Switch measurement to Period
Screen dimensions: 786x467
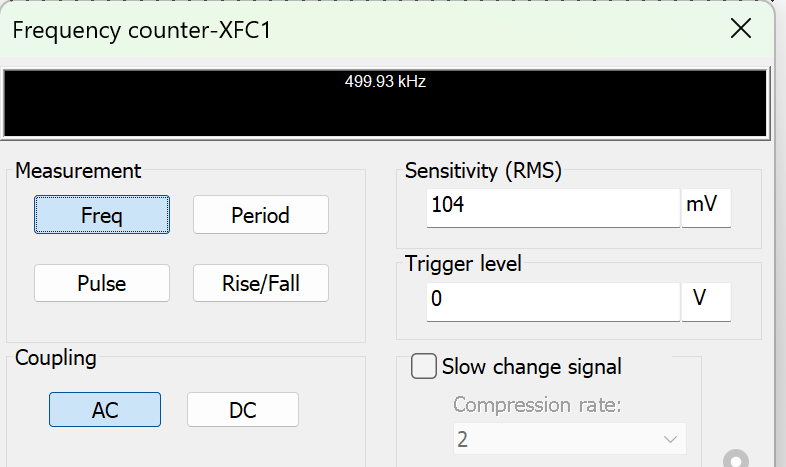point(260,215)
